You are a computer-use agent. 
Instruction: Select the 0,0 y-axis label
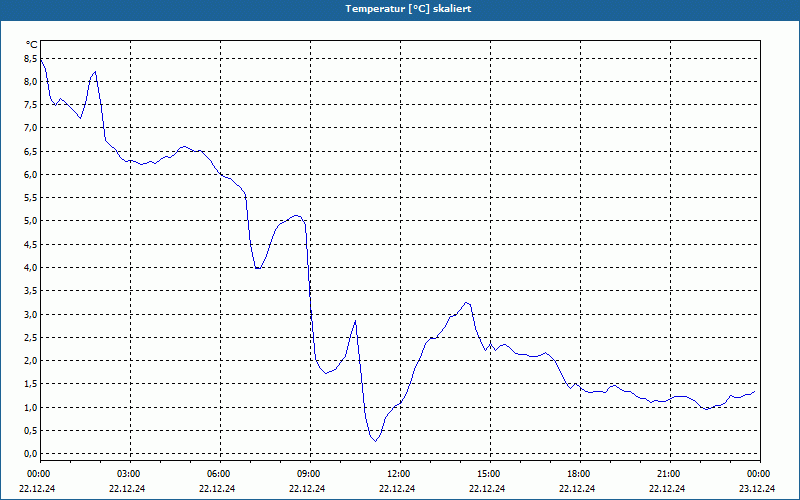[31, 454]
